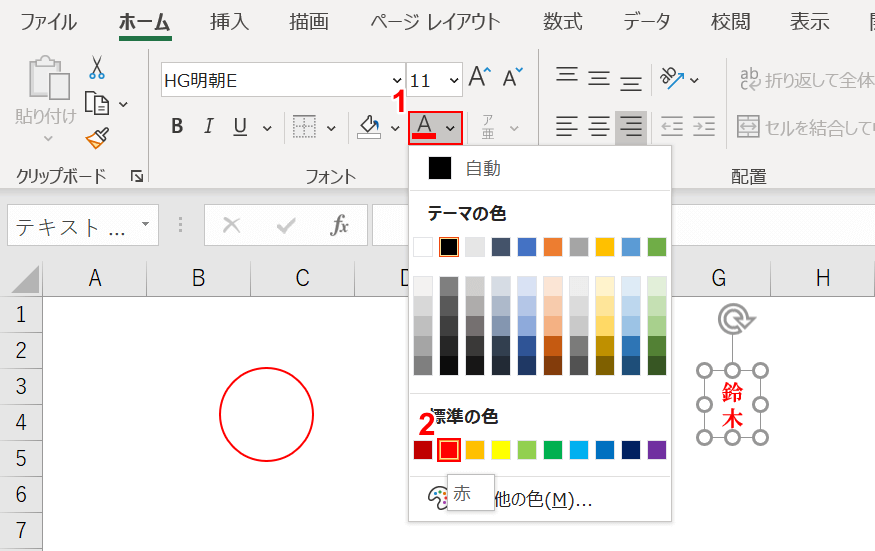Screen dimensions: 875x551
Task: Switch to the 数式 tab
Action: pyautogui.click(x=562, y=22)
